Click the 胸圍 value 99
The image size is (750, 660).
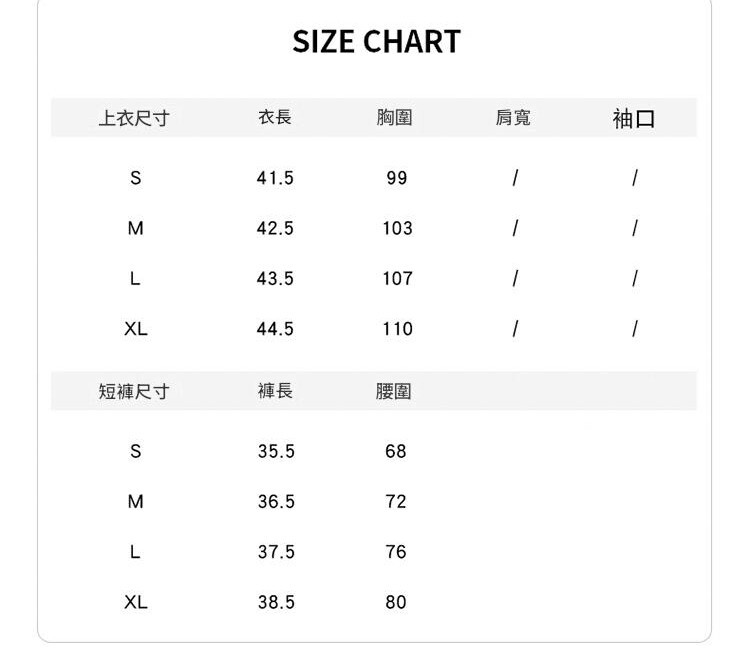[397, 178]
